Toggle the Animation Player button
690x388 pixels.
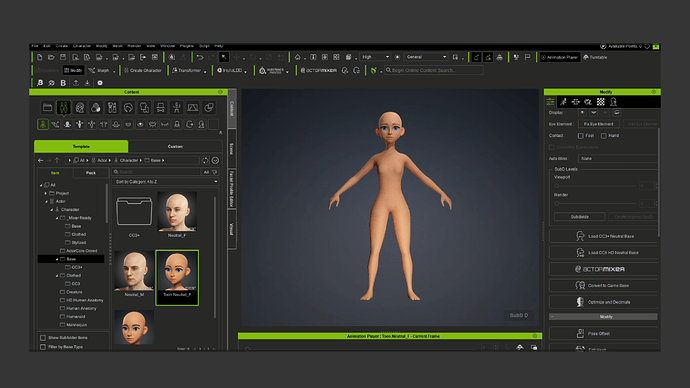point(559,57)
